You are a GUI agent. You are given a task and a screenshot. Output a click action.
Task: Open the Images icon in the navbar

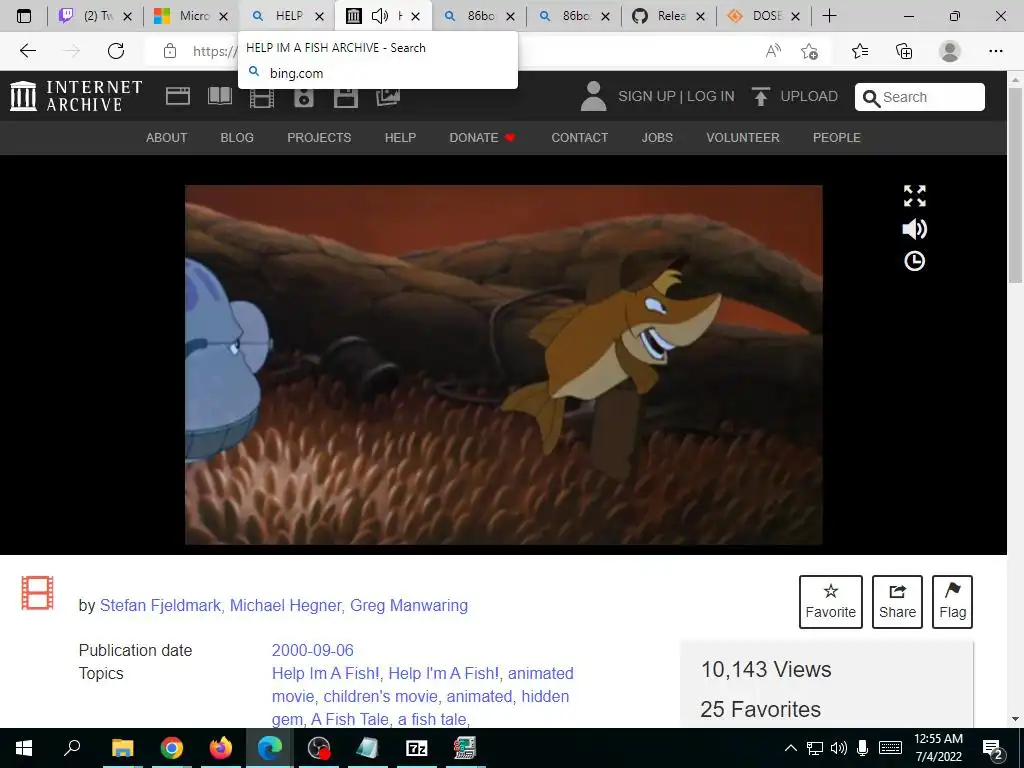click(388, 96)
